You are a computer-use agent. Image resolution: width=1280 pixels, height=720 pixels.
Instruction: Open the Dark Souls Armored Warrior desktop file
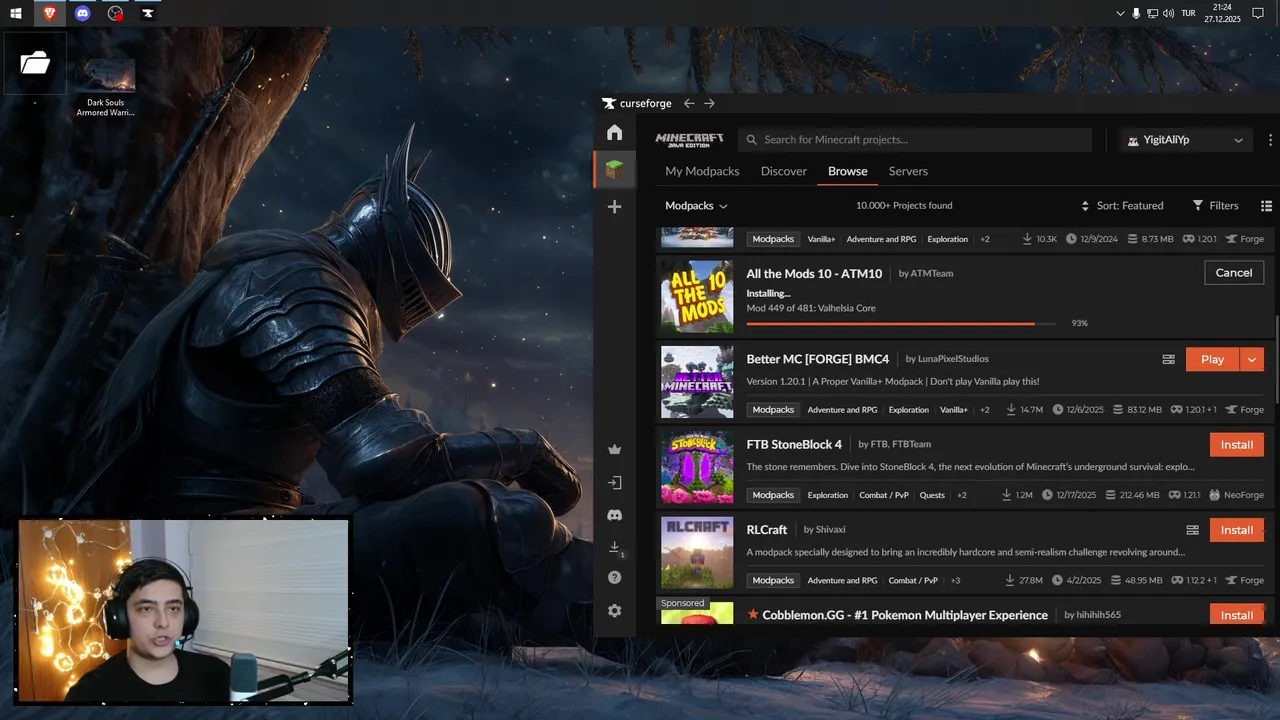pyautogui.click(x=105, y=86)
